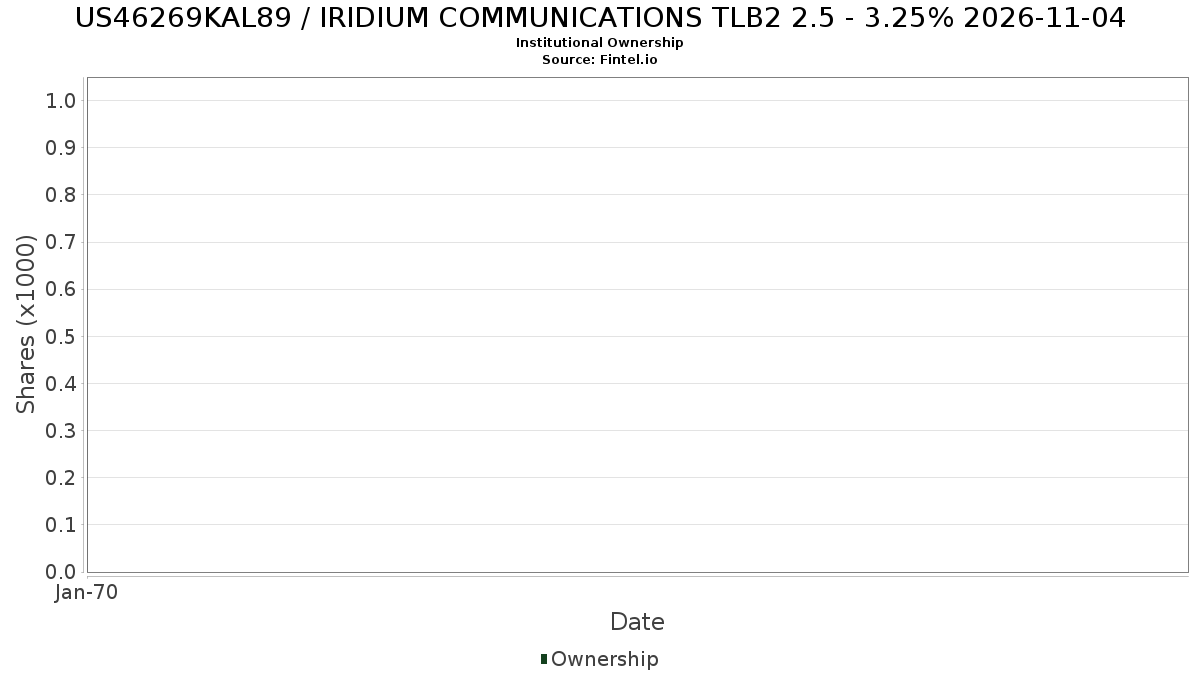Click the 0.1 y-axis tick label

[x=61, y=524]
